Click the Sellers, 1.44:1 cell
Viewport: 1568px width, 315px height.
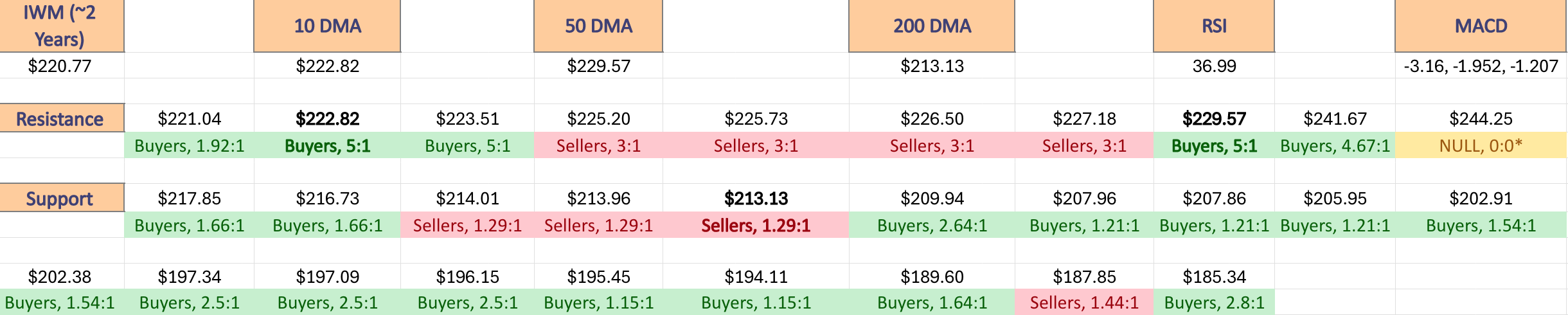click(x=1084, y=302)
